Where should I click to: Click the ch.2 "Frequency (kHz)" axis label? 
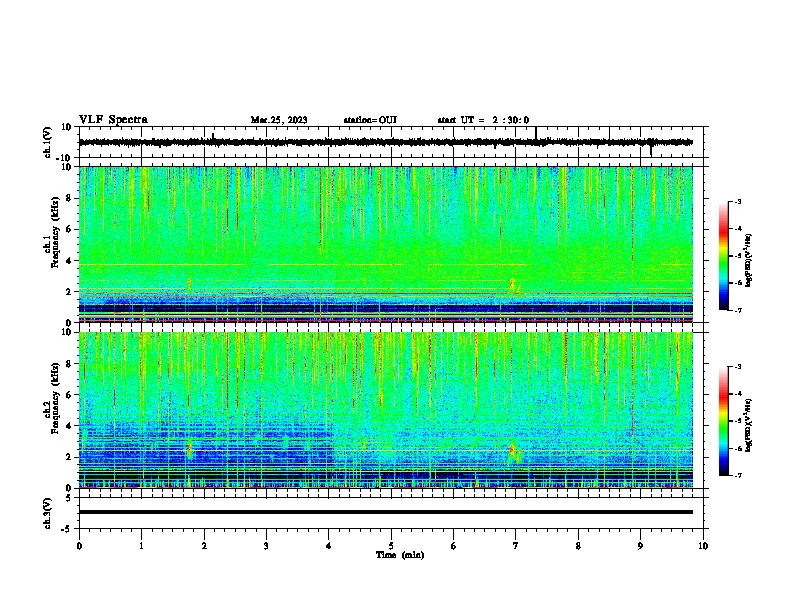pyautogui.click(x=55, y=397)
